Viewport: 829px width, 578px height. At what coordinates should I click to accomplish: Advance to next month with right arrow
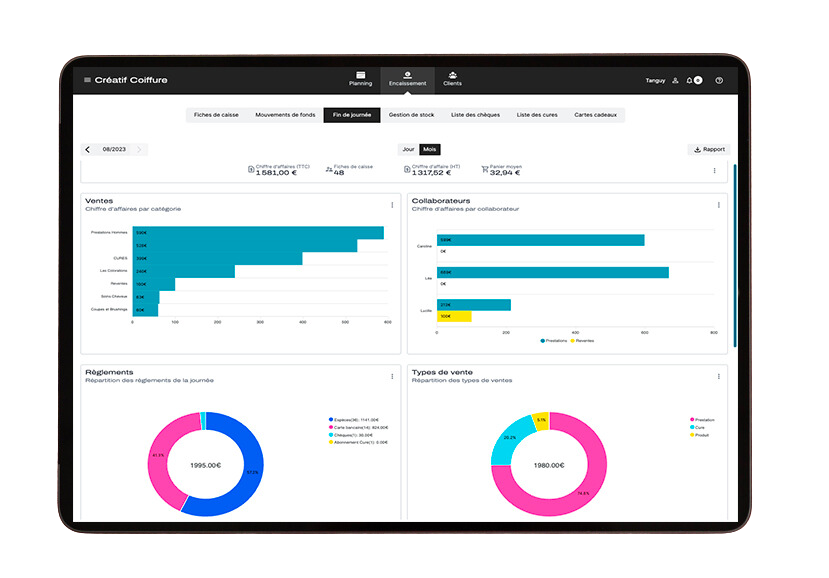pos(139,150)
